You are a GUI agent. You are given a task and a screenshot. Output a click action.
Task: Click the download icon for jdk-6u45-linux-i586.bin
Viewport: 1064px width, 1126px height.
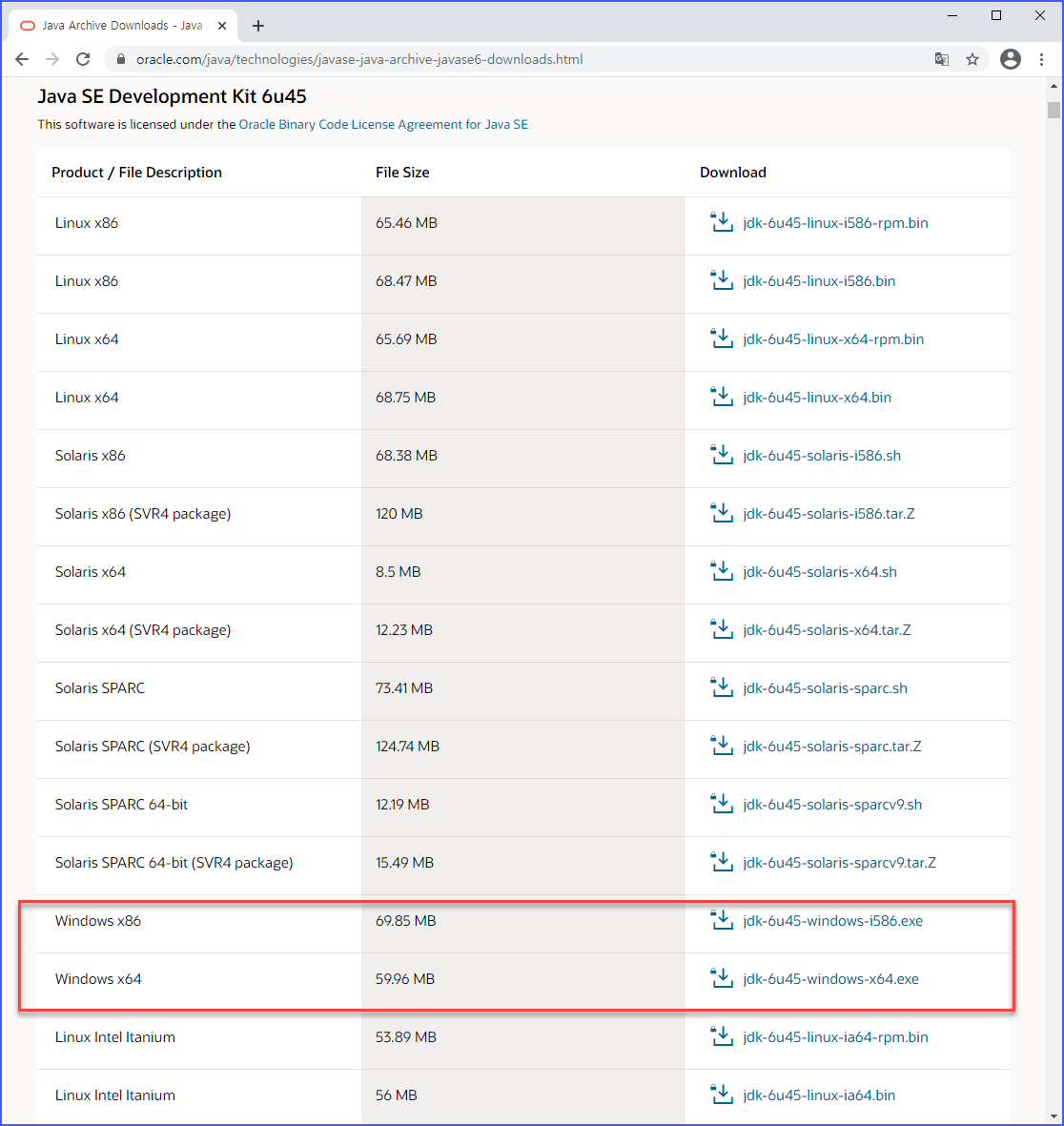[x=722, y=280]
